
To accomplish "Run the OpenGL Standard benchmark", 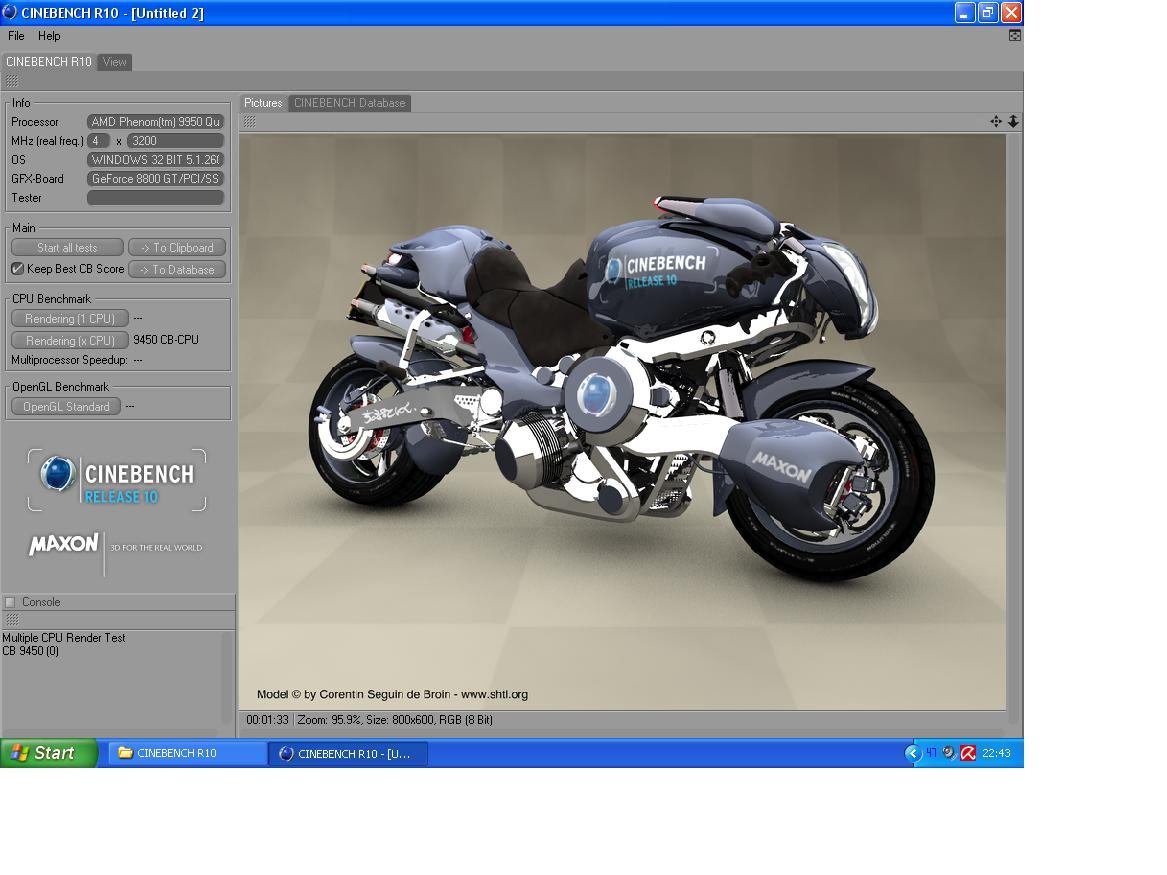I will pos(66,406).
